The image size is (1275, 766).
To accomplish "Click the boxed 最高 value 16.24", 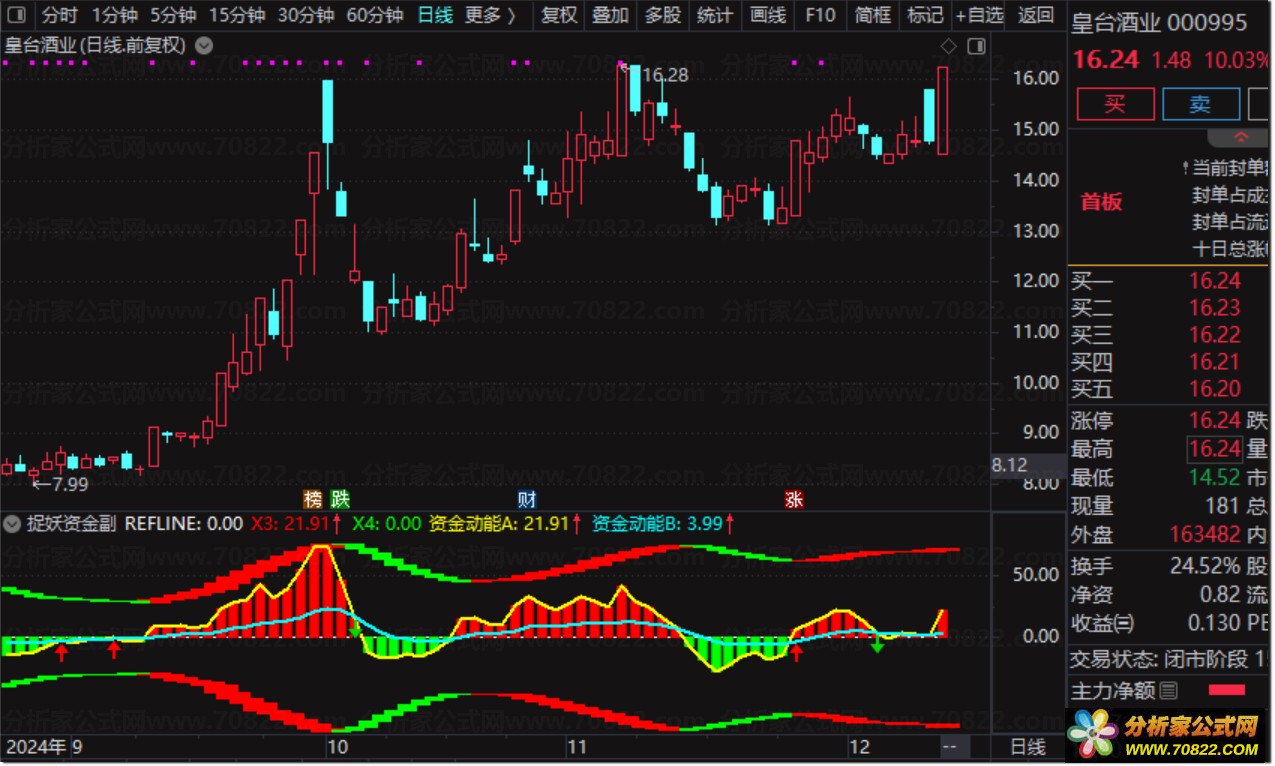I will coord(1214,449).
